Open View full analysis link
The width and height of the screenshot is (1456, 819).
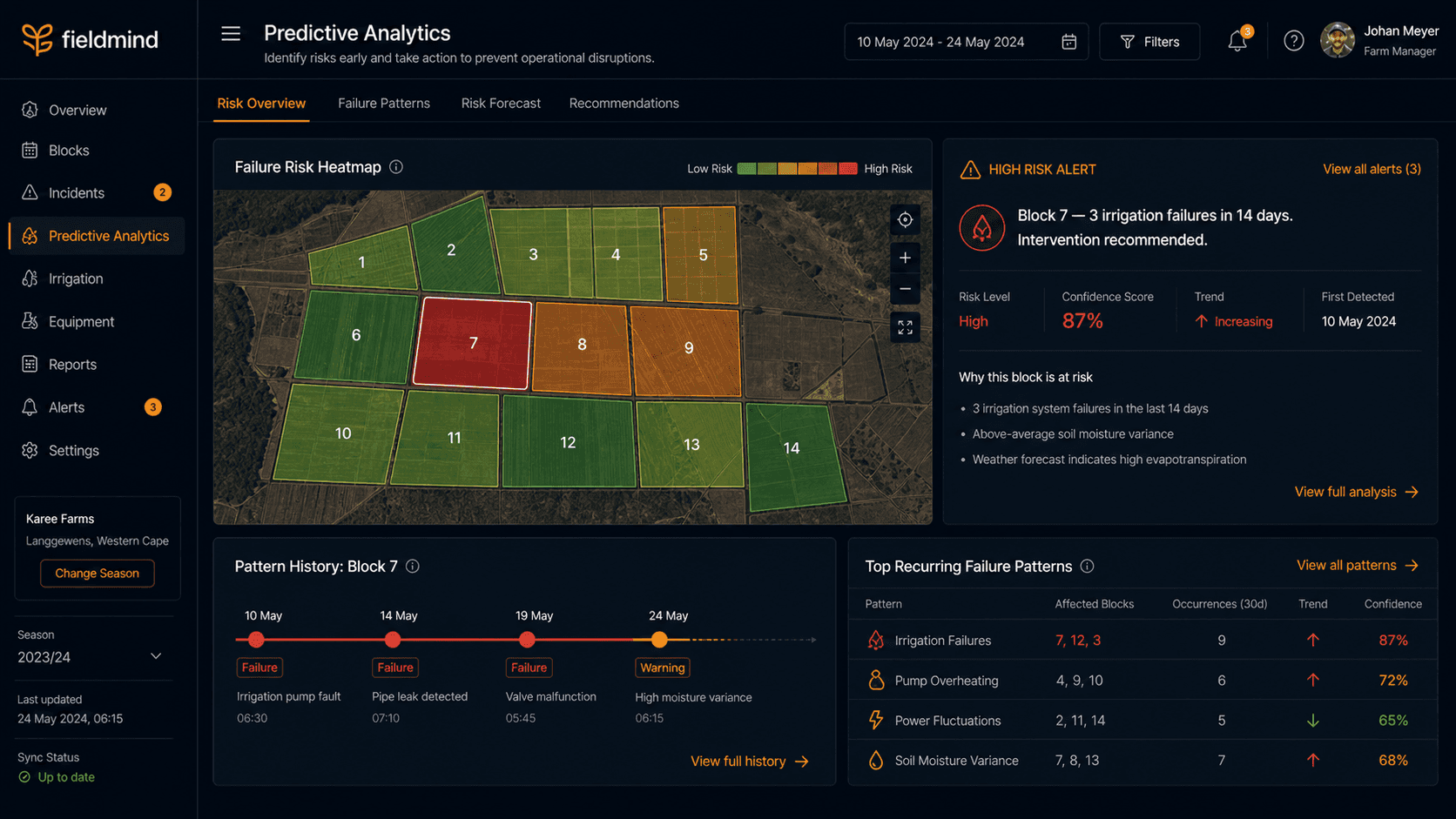(1356, 493)
